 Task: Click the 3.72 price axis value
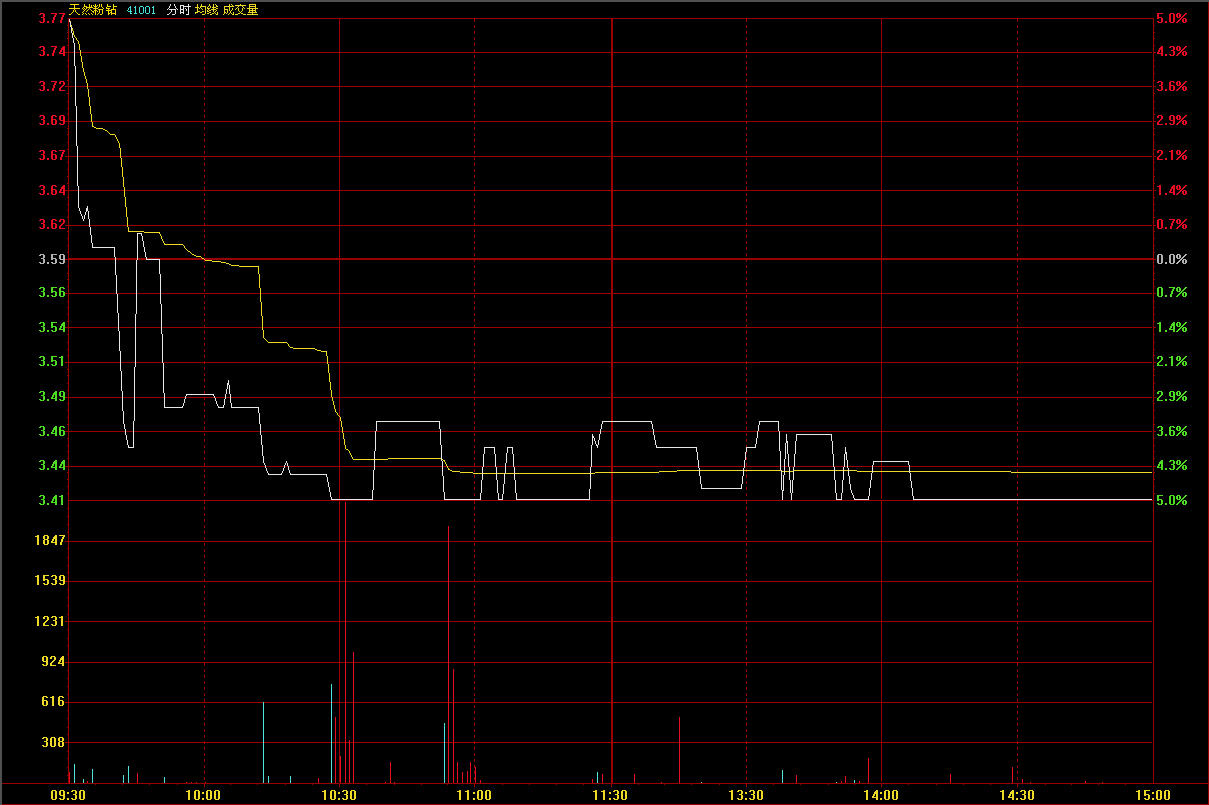(52, 86)
